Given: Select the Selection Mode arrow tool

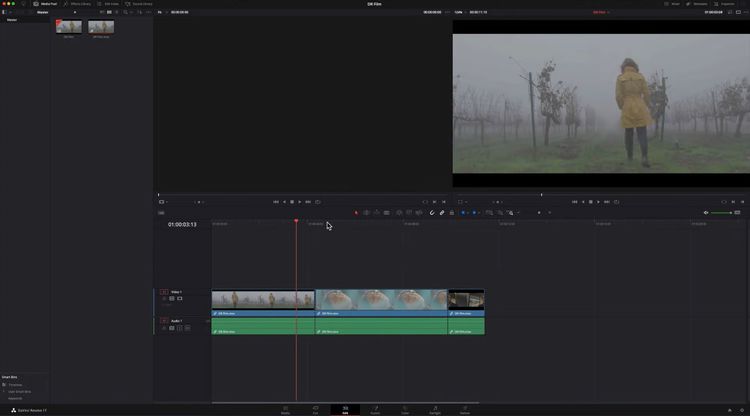Looking at the screenshot, I should tap(356, 213).
